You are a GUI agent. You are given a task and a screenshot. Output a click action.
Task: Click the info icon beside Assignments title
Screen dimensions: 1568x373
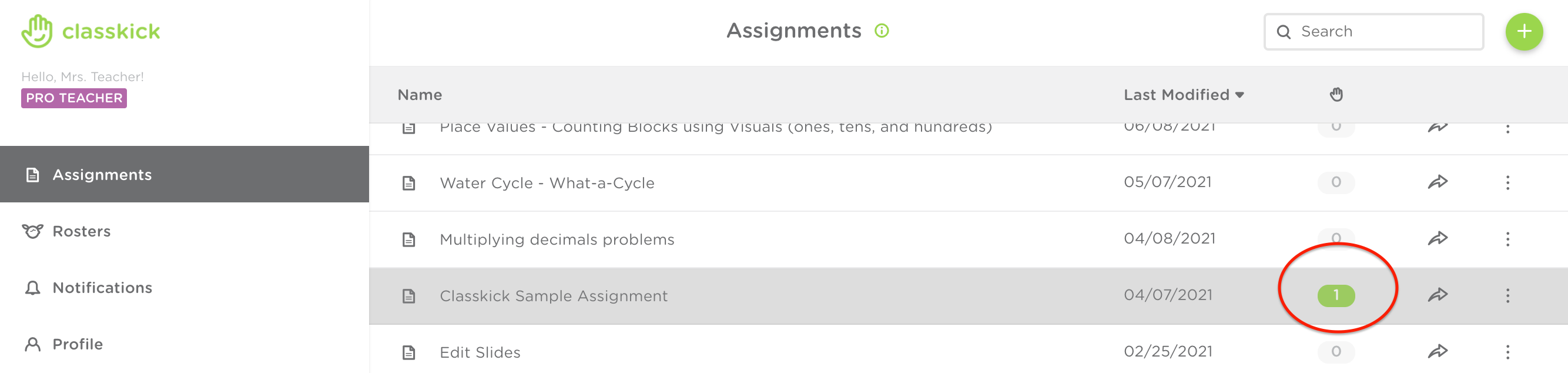[882, 31]
